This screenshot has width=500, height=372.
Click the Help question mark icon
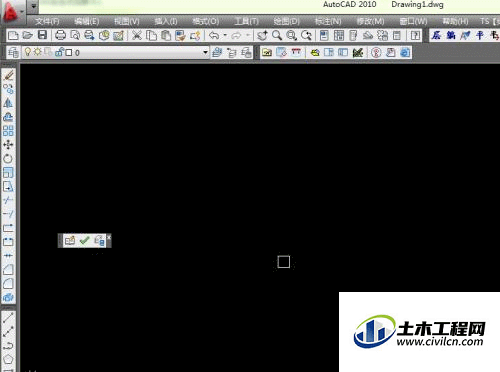tap(415, 35)
